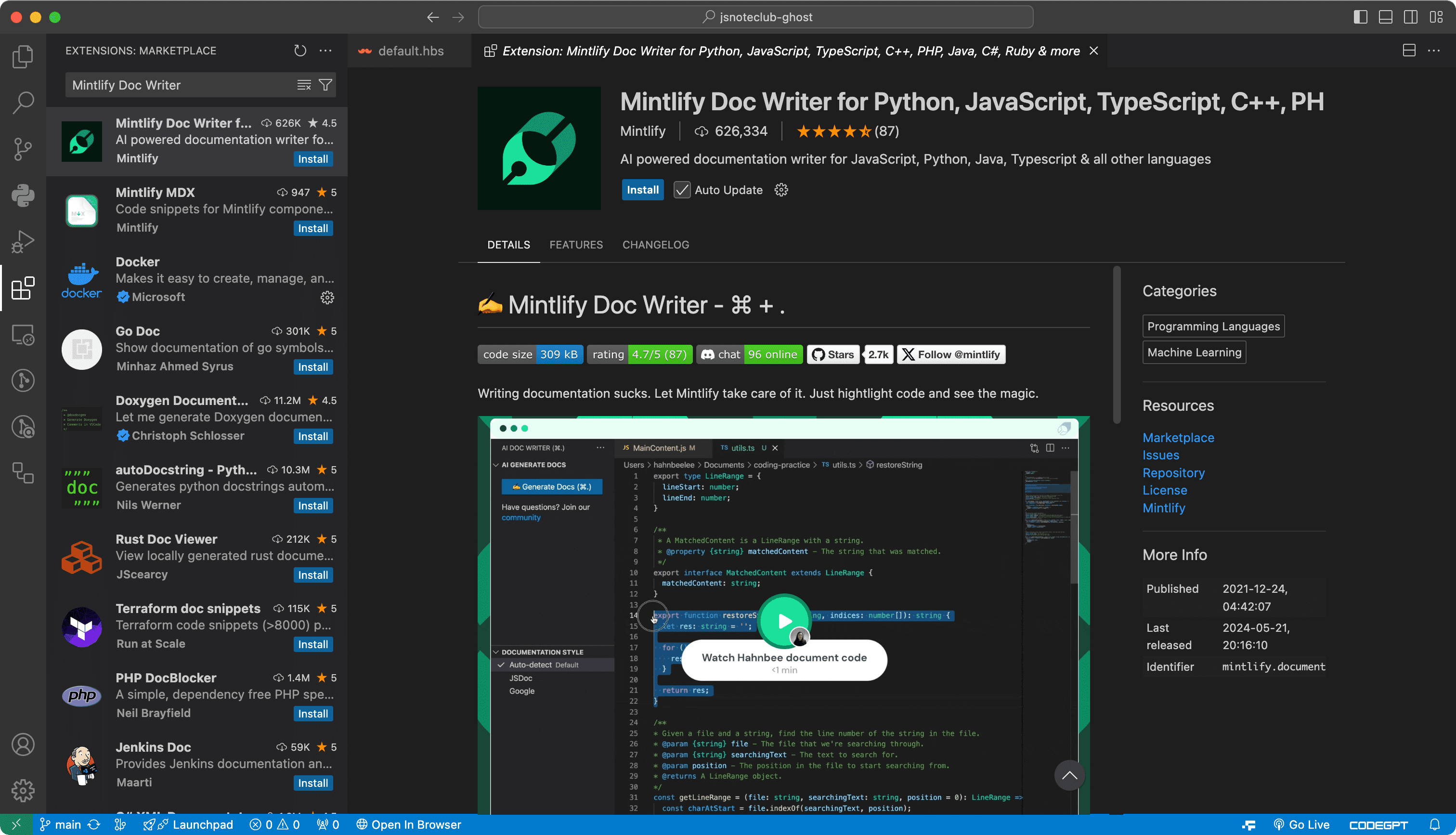This screenshot has height=835, width=1456.
Task: Open the Run and Debug view
Action: (x=23, y=241)
